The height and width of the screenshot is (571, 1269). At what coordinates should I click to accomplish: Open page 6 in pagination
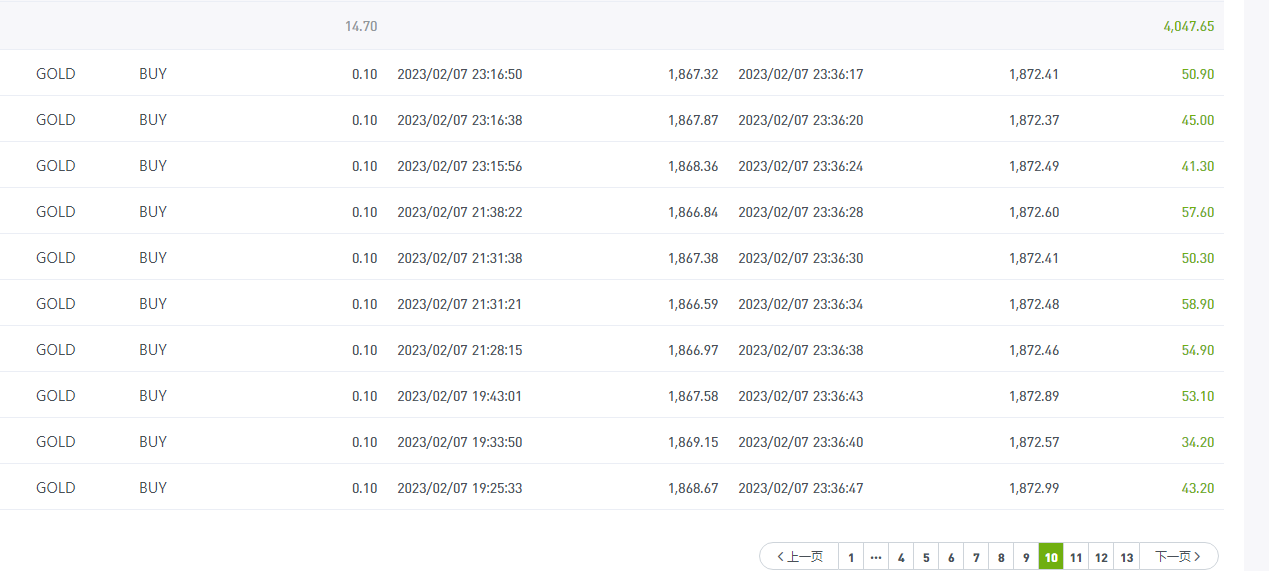click(x=951, y=557)
